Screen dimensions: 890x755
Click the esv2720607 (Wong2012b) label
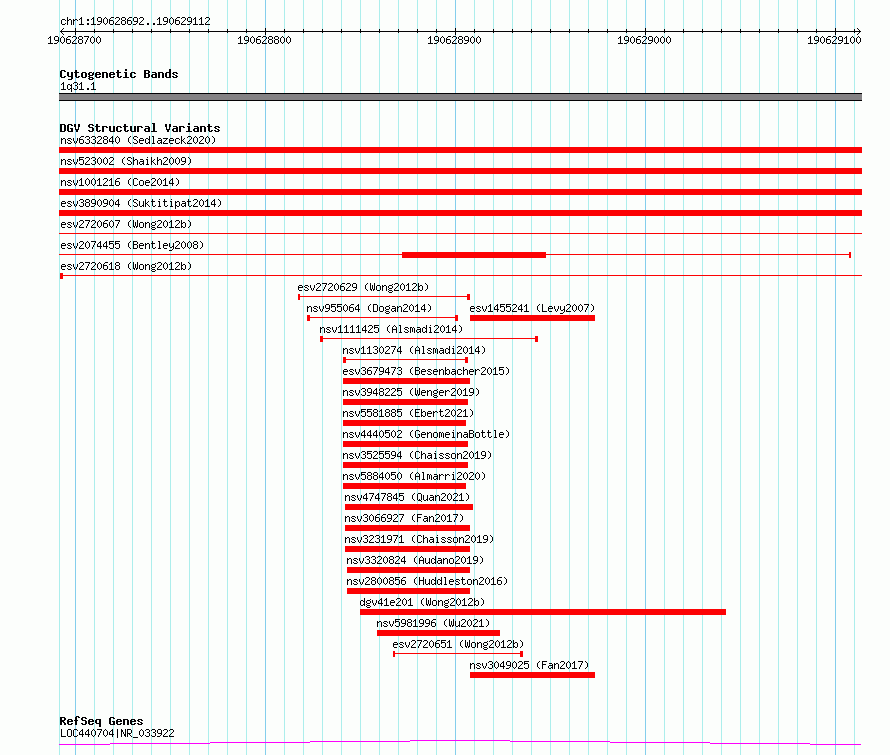click(126, 224)
